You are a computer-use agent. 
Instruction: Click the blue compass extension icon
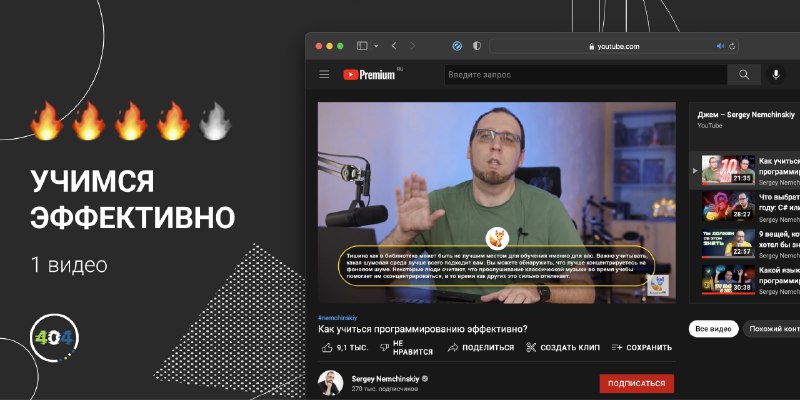(457, 46)
